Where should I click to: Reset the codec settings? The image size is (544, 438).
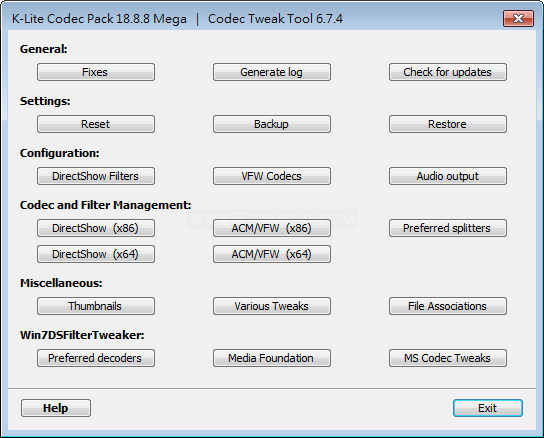coord(96,124)
